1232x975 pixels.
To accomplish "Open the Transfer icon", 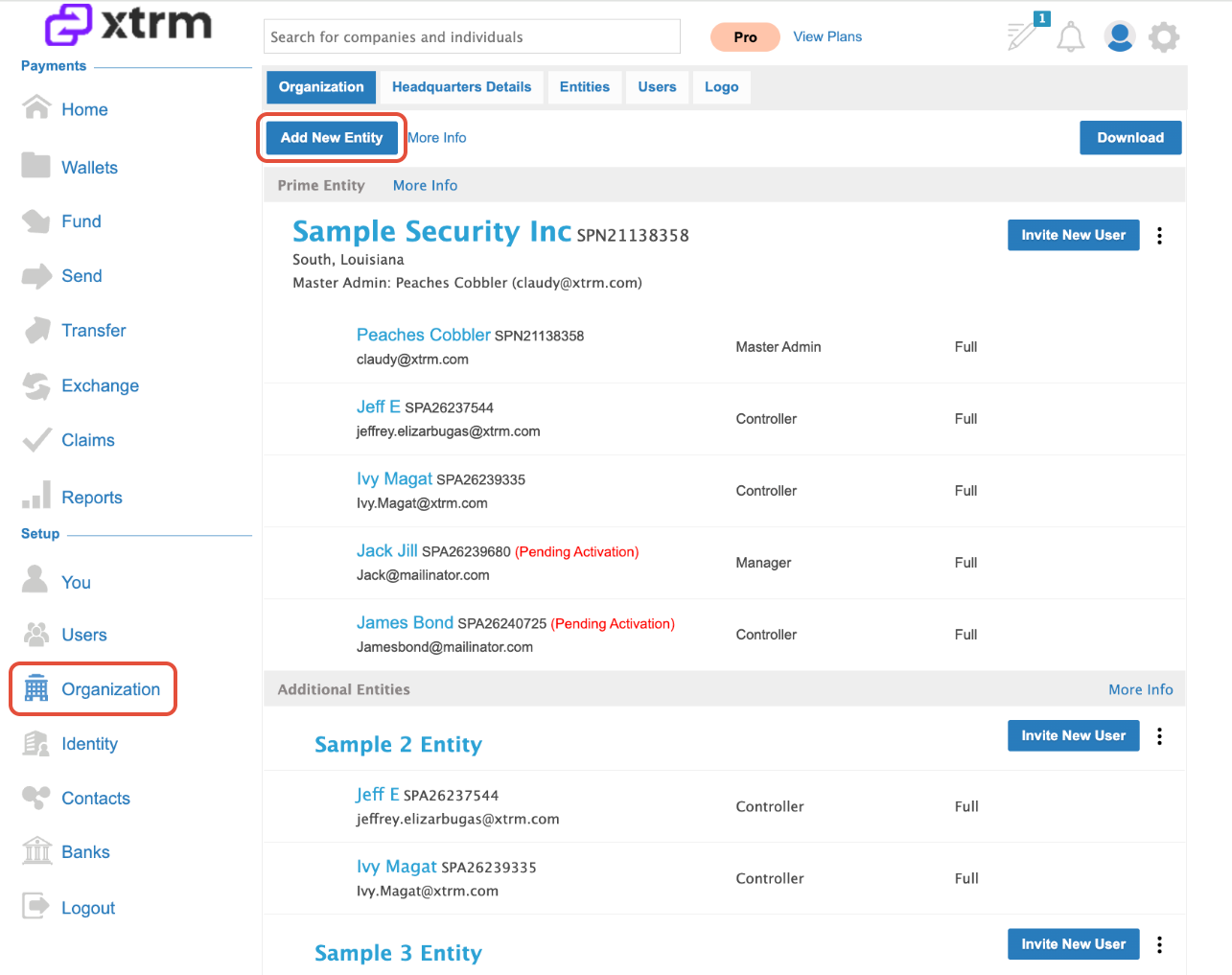I will coord(36,331).
